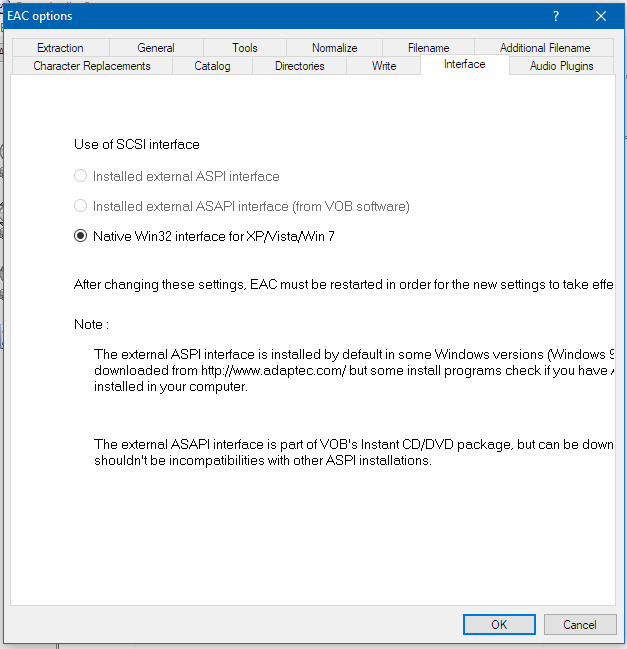Switch to Audio Plugins tab

(561, 66)
